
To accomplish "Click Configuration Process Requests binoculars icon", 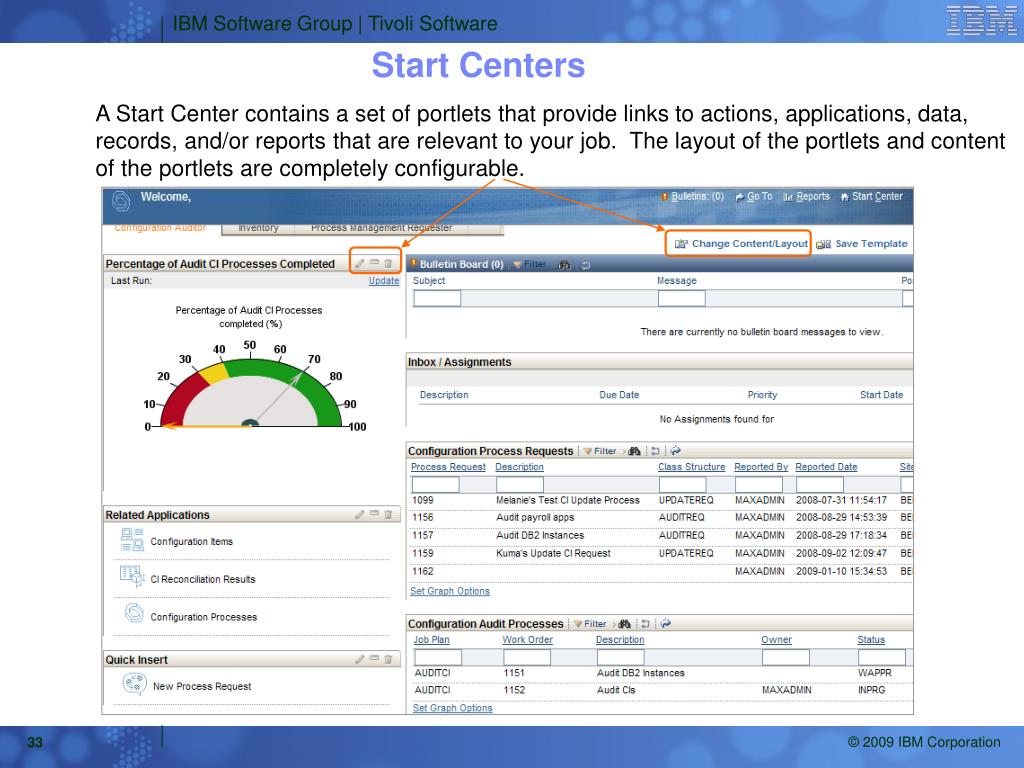I will point(634,451).
